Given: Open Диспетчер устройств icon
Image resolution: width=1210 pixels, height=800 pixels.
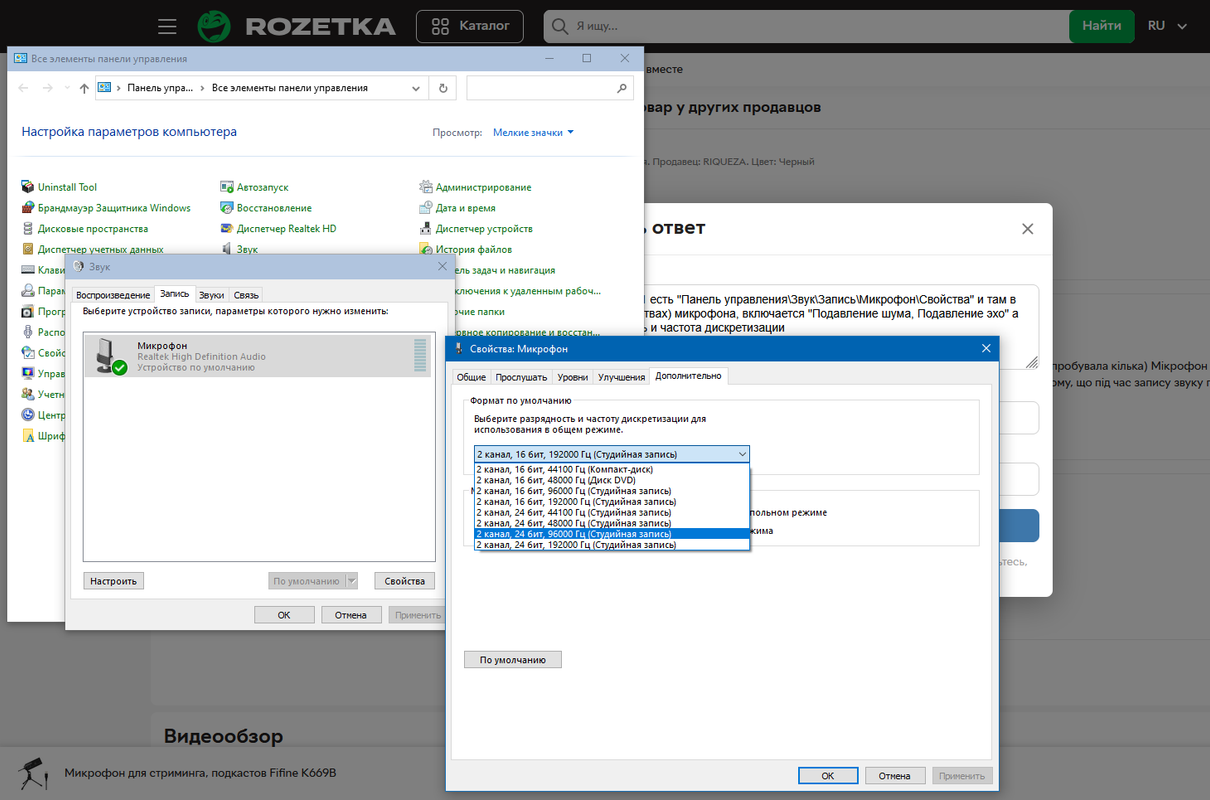Looking at the screenshot, I should 426,229.
